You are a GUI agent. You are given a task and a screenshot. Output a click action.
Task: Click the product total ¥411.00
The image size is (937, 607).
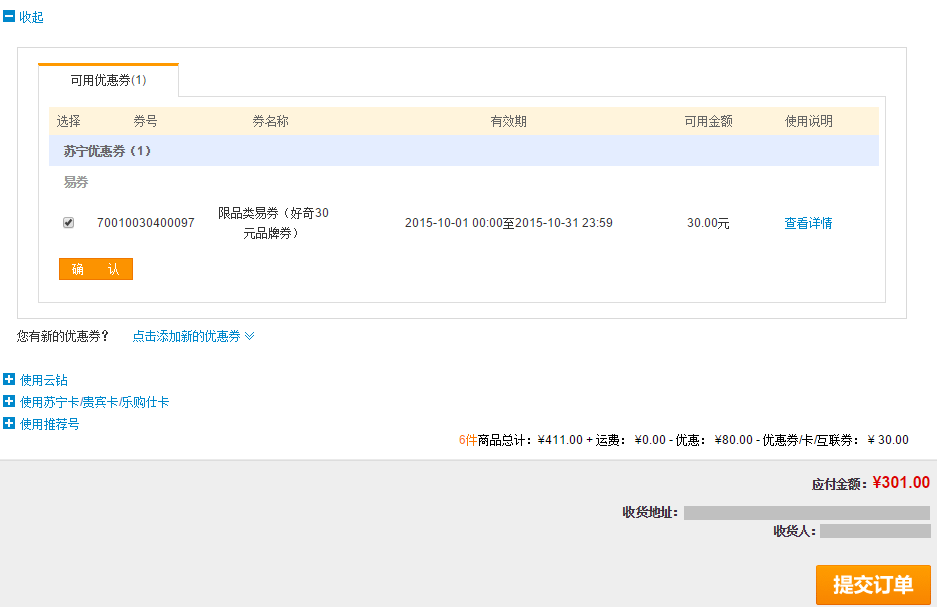pos(560,440)
